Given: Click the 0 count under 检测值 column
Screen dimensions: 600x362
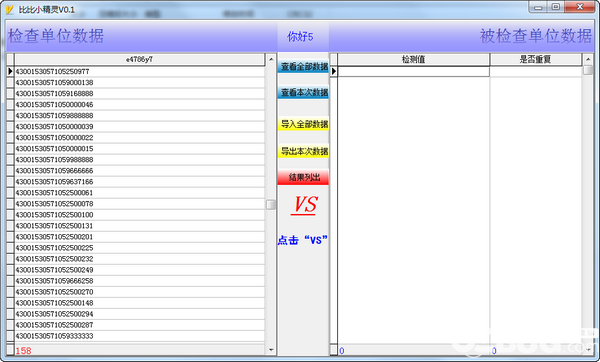Looking at the screenshot, I should click(x=342, y=351).
